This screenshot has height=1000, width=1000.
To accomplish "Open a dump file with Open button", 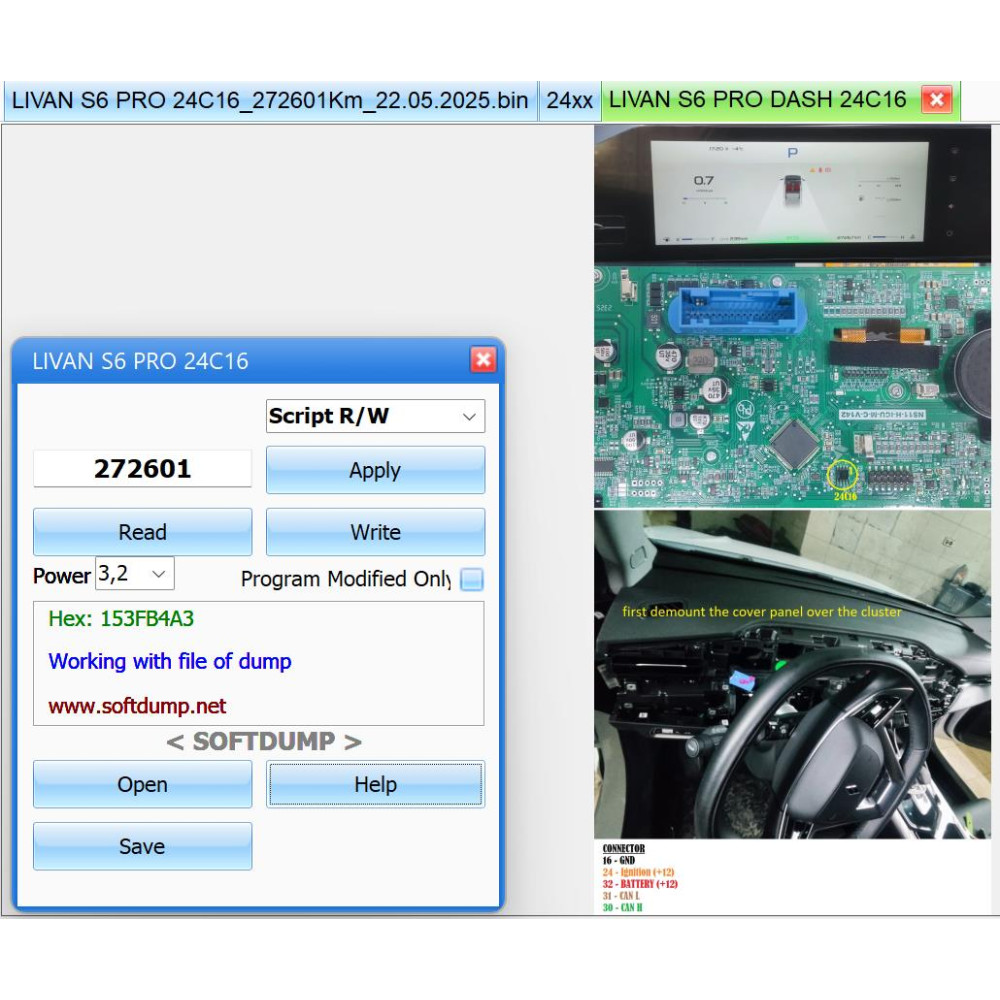I will [142, 784].
